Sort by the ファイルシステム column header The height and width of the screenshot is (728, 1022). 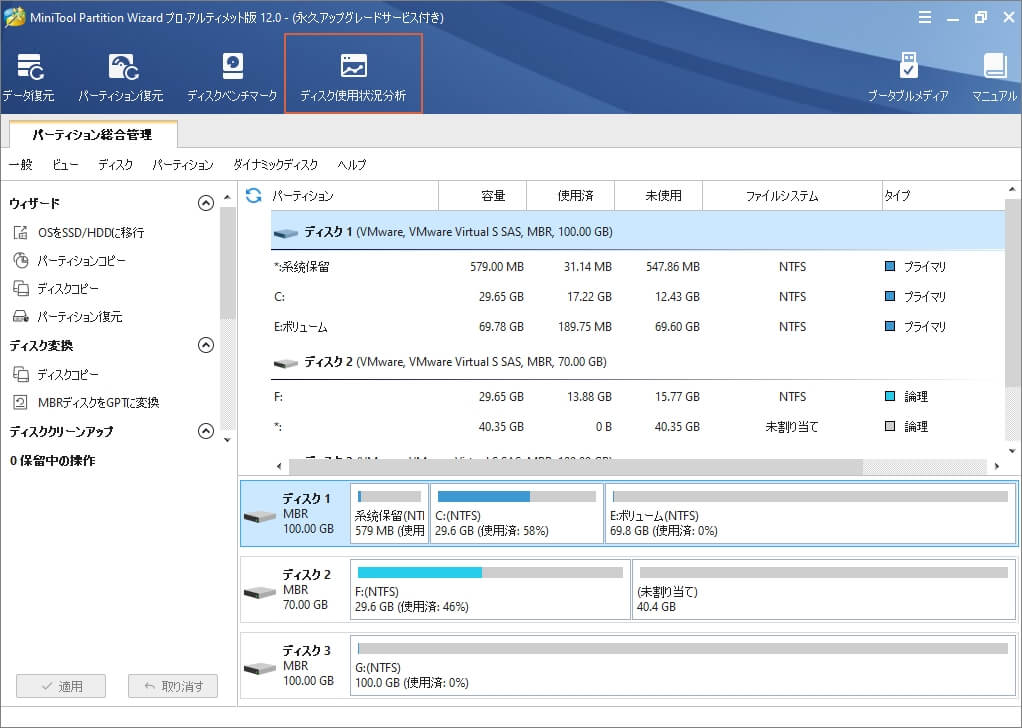tap(792, 196)
